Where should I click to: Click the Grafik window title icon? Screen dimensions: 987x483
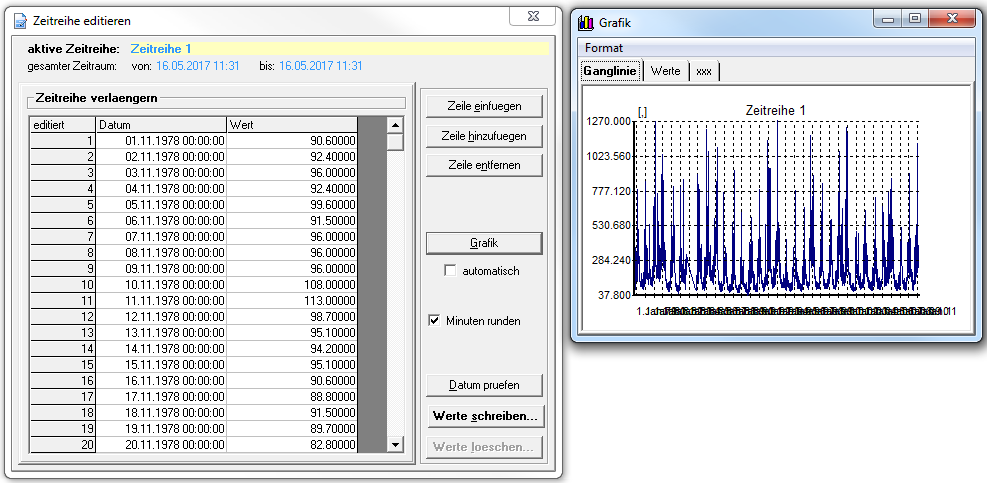586,22
